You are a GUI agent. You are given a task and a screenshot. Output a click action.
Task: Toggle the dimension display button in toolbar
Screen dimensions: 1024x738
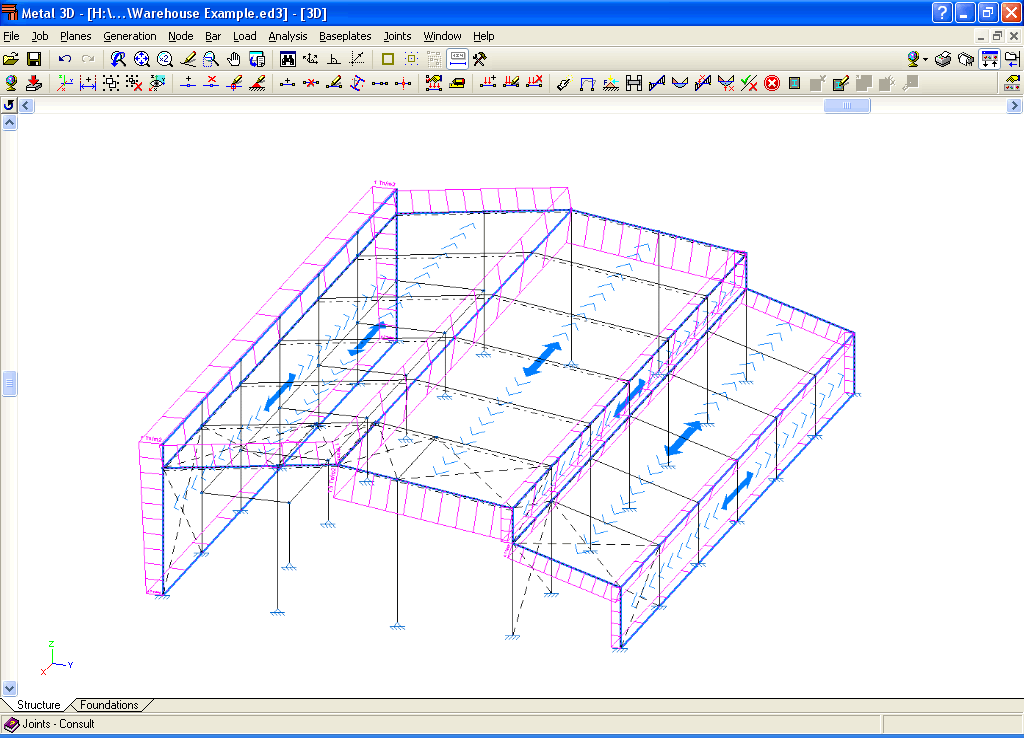457,59
